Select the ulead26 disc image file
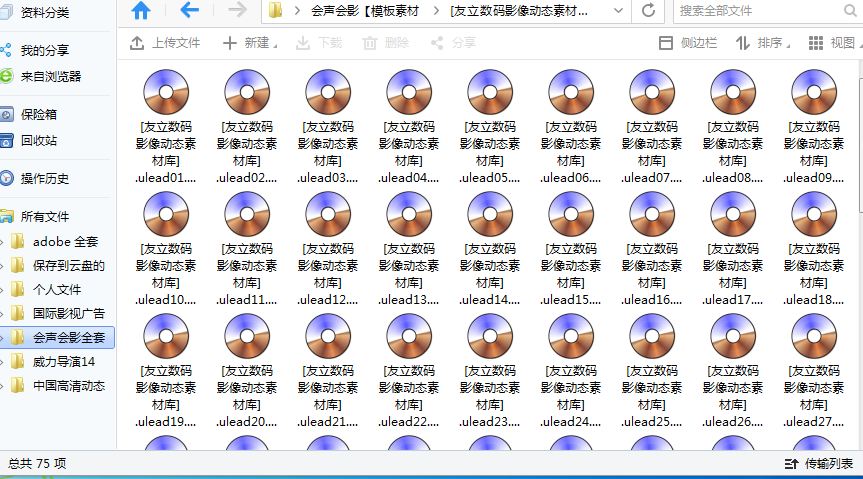The image size is (863, 479). (733, 371)
